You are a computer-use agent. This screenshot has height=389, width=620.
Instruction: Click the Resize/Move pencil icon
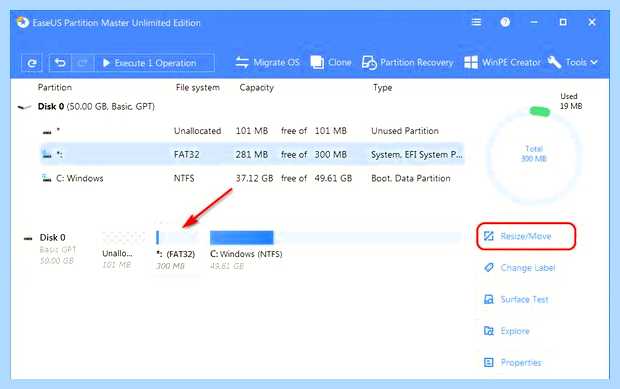click(489, 236)
